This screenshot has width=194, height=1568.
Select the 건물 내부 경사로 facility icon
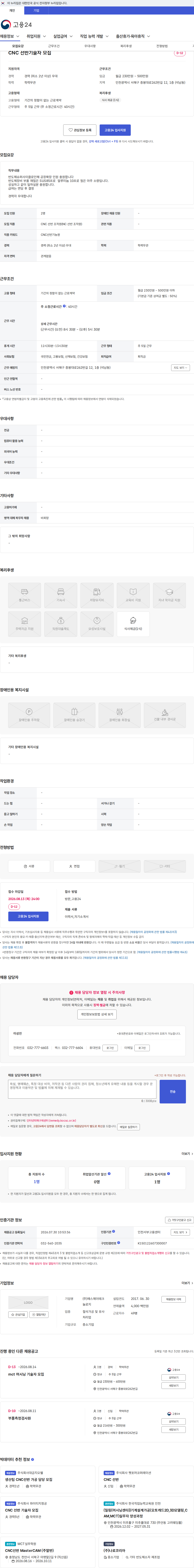point(165,715)
